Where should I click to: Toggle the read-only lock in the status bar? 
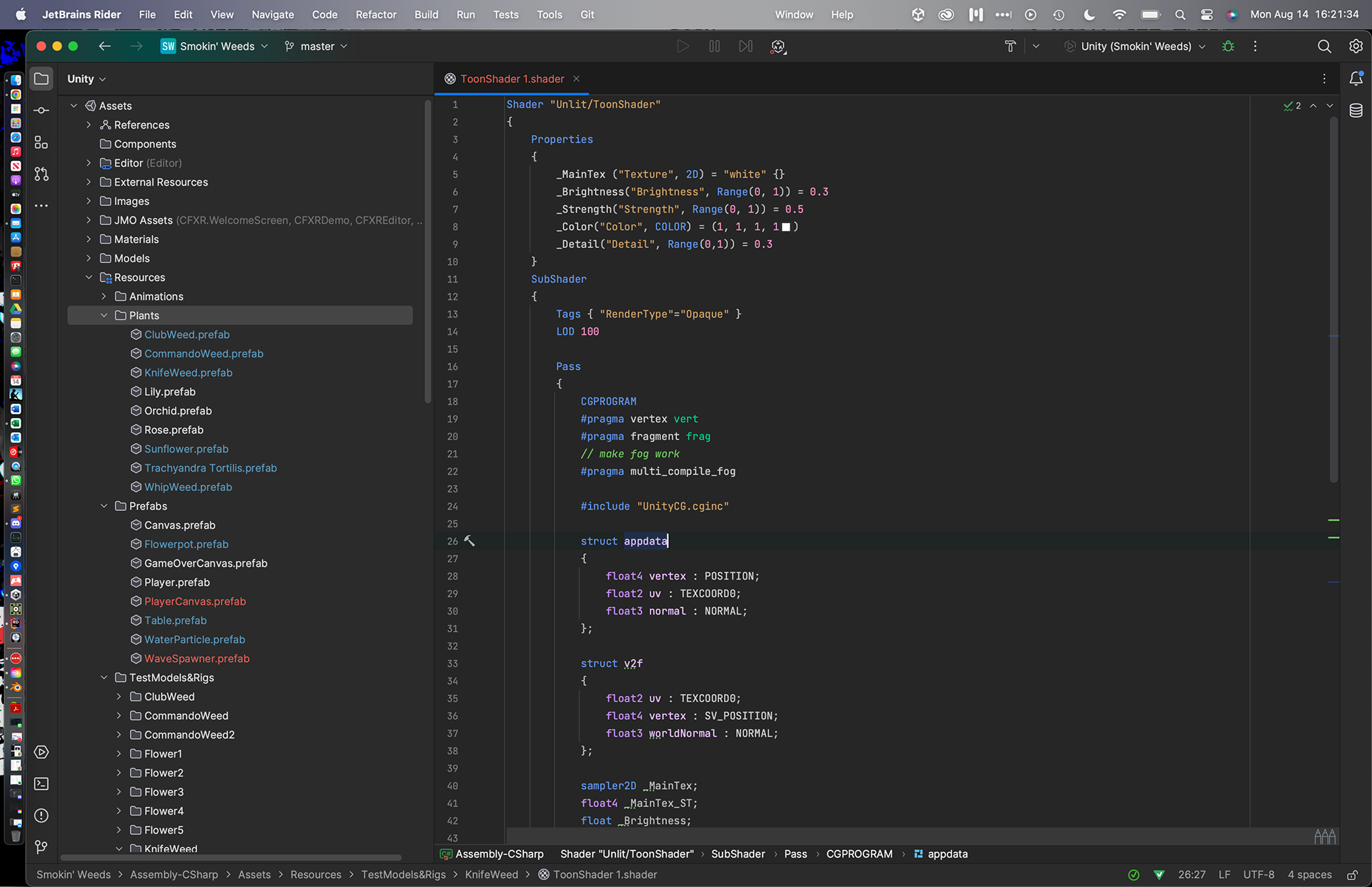1352,875
